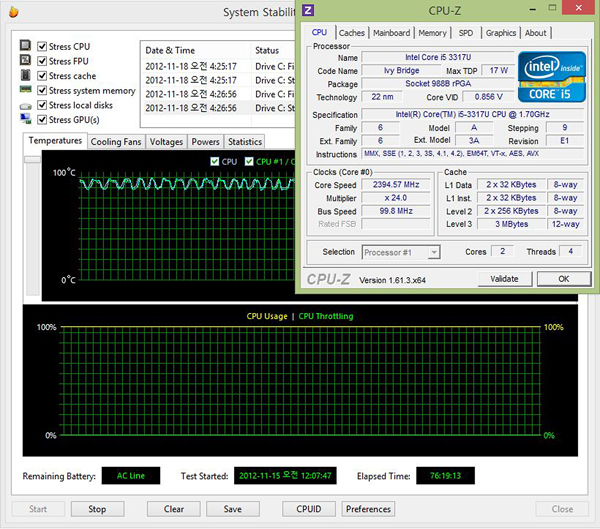Click the Stress local disks drive icon
This screenshot has height=529, width=600.
(x=26, y=106)
